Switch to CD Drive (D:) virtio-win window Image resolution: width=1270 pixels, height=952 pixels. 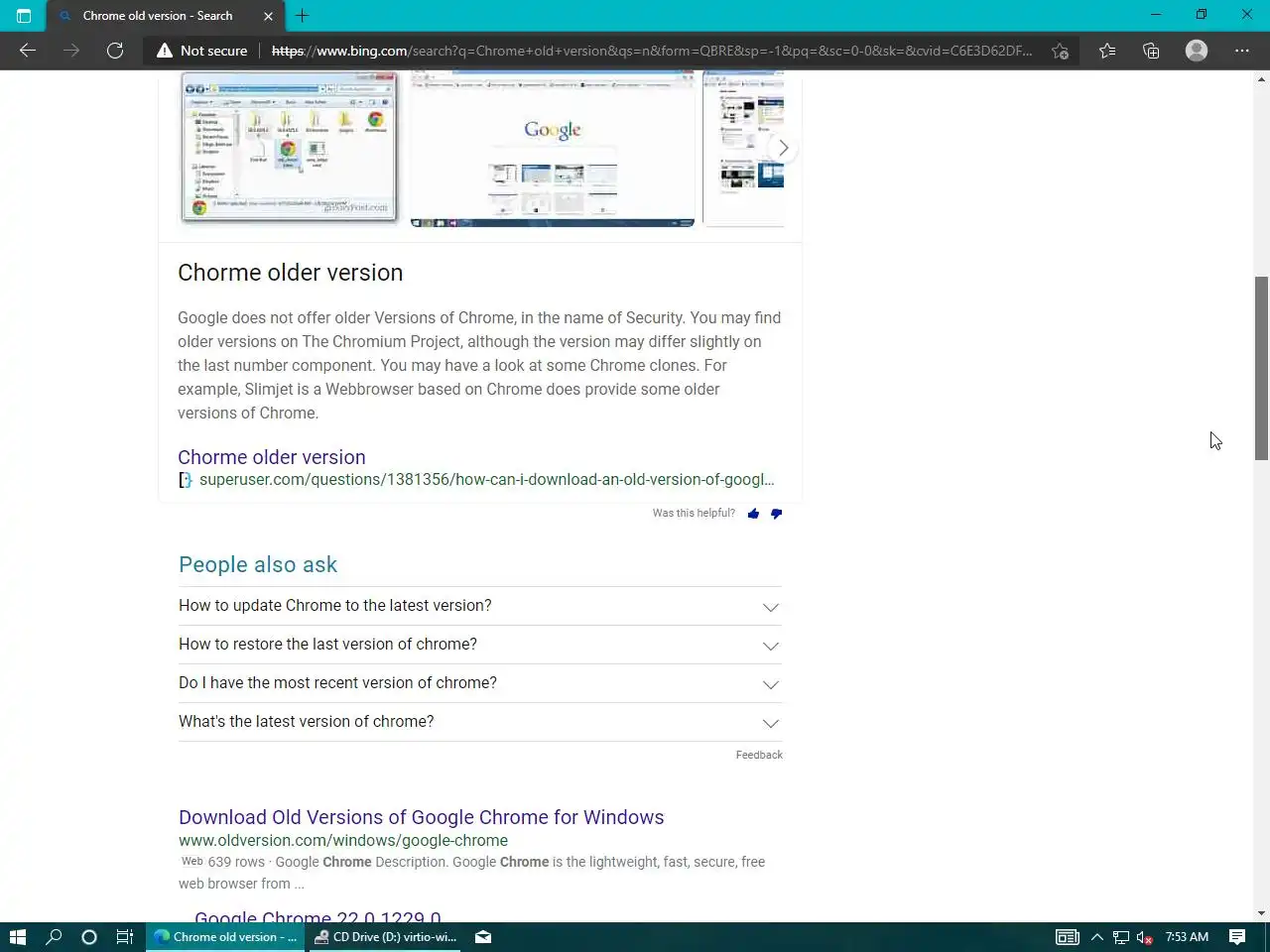point(386,937)
